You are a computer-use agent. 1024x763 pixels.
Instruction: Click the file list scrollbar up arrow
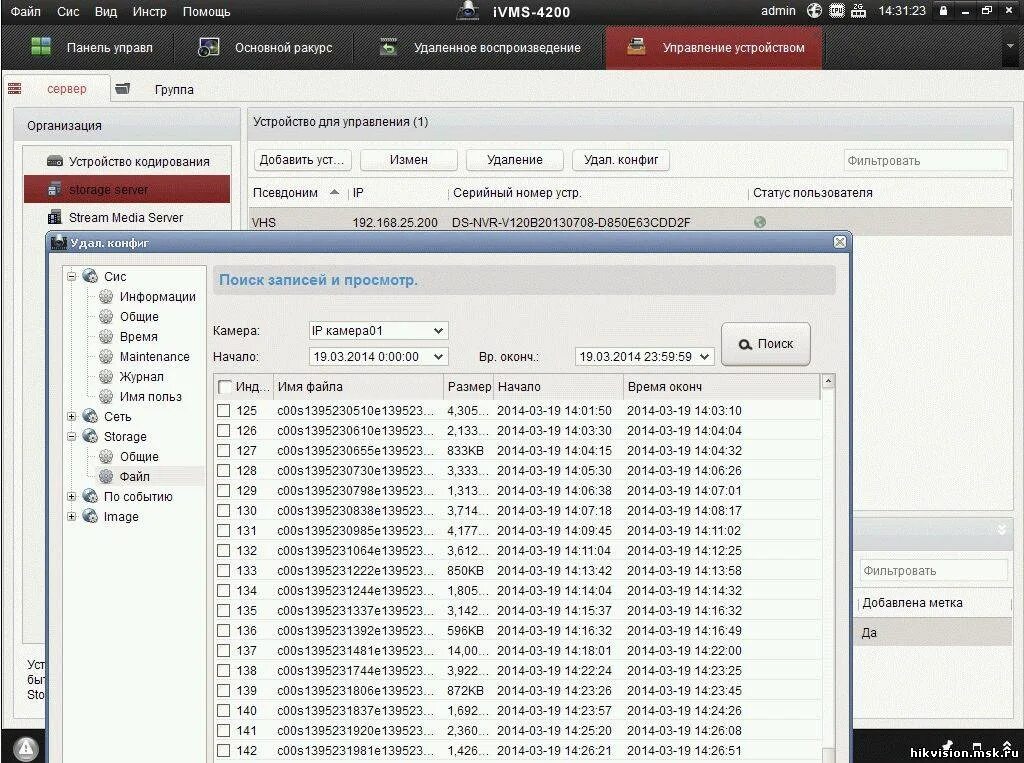828,382
